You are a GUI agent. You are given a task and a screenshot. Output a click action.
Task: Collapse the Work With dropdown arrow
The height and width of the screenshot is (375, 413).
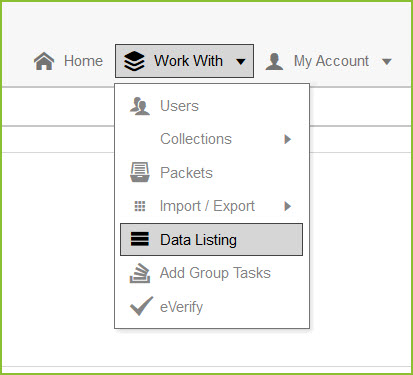(241, 62)
